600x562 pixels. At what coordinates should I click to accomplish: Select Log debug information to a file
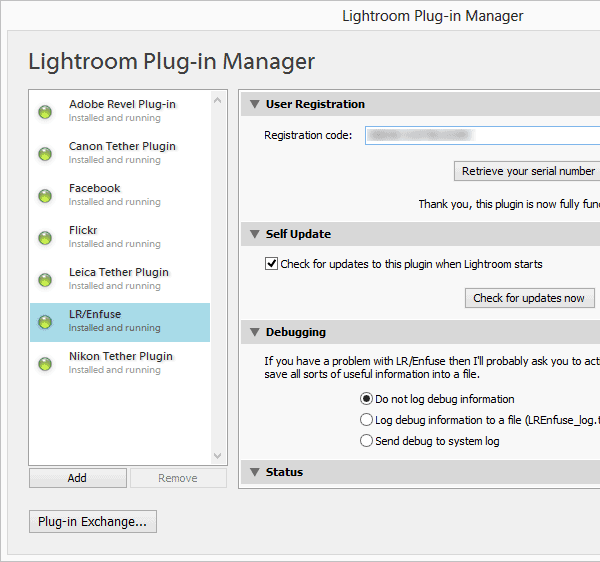pos(366,420)
